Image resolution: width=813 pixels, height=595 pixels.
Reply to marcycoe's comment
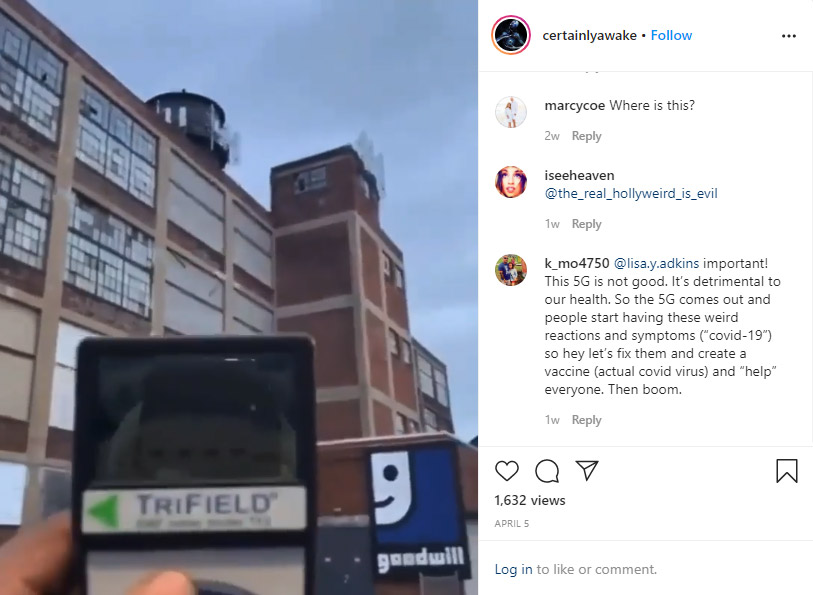tap(586, 136)
